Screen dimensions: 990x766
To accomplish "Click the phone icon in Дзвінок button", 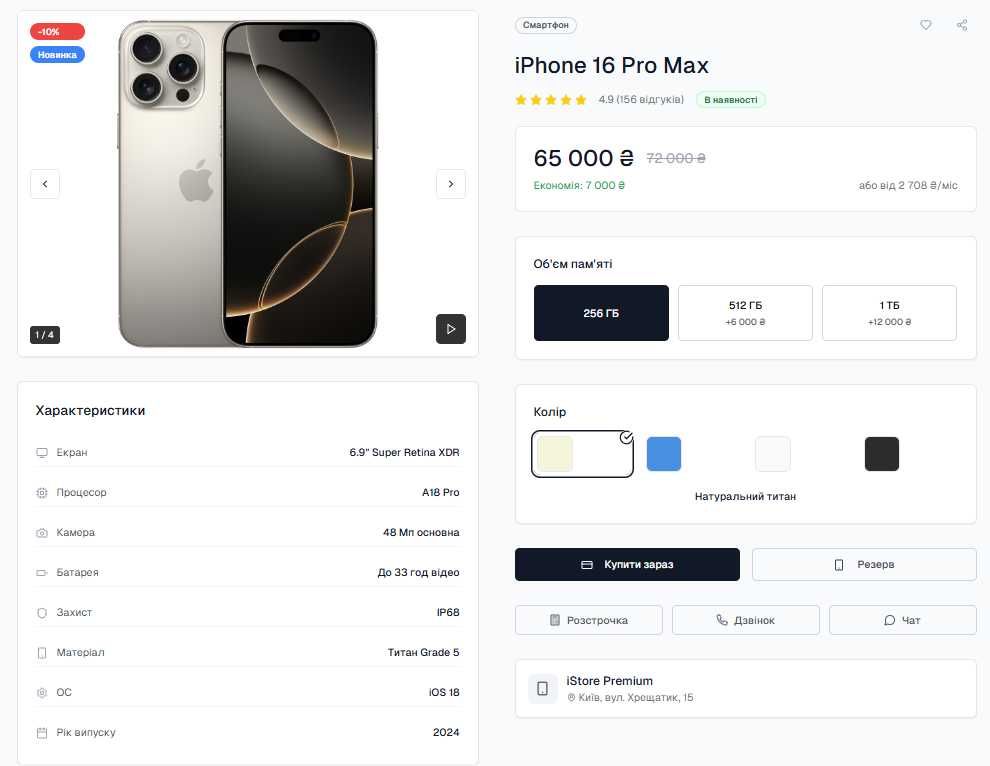I will [x=722, y=620].
